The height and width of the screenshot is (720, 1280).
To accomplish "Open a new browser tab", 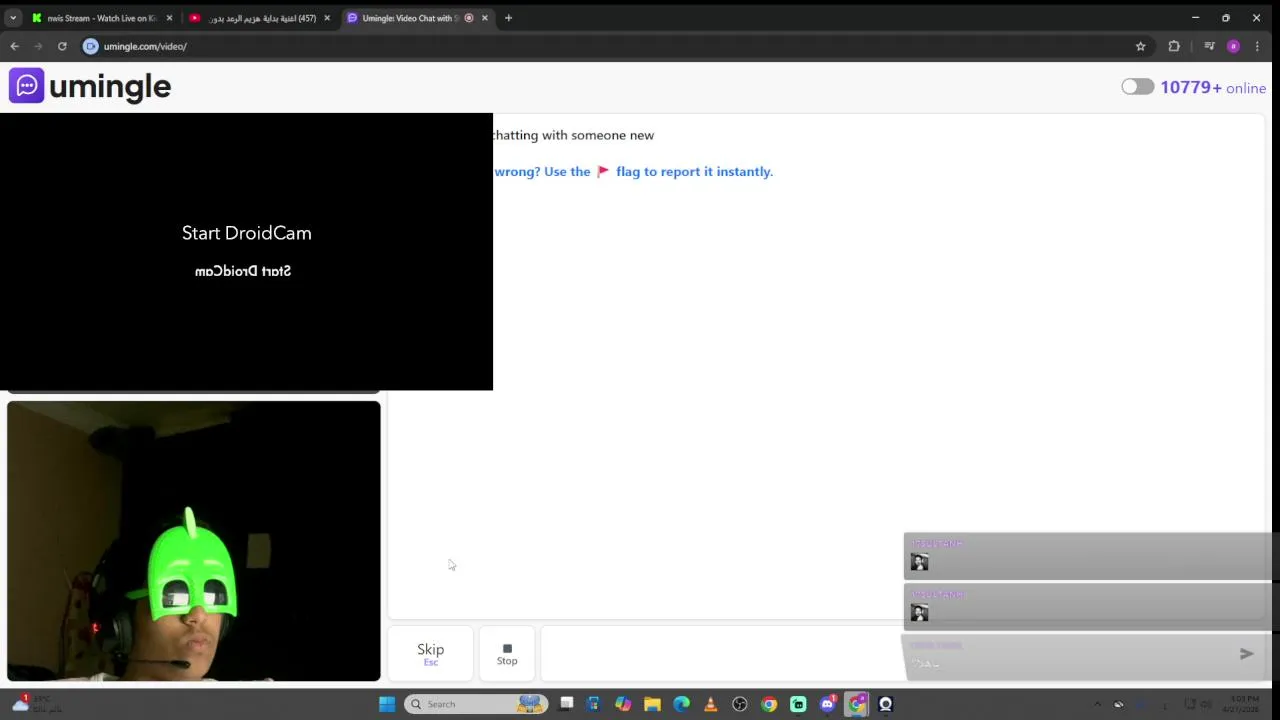I will pos(508,18).
